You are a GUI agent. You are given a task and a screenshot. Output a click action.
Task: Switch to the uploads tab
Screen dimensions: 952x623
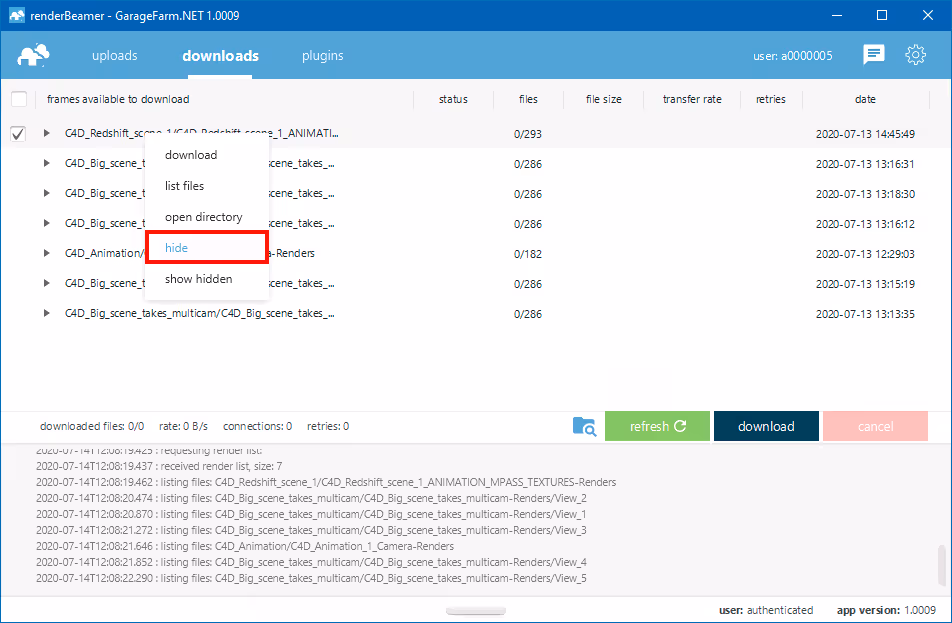pos(115,56)
